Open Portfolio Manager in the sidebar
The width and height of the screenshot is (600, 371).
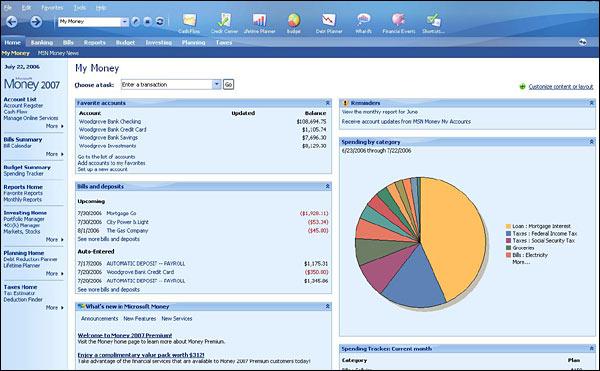pos(24,219)
